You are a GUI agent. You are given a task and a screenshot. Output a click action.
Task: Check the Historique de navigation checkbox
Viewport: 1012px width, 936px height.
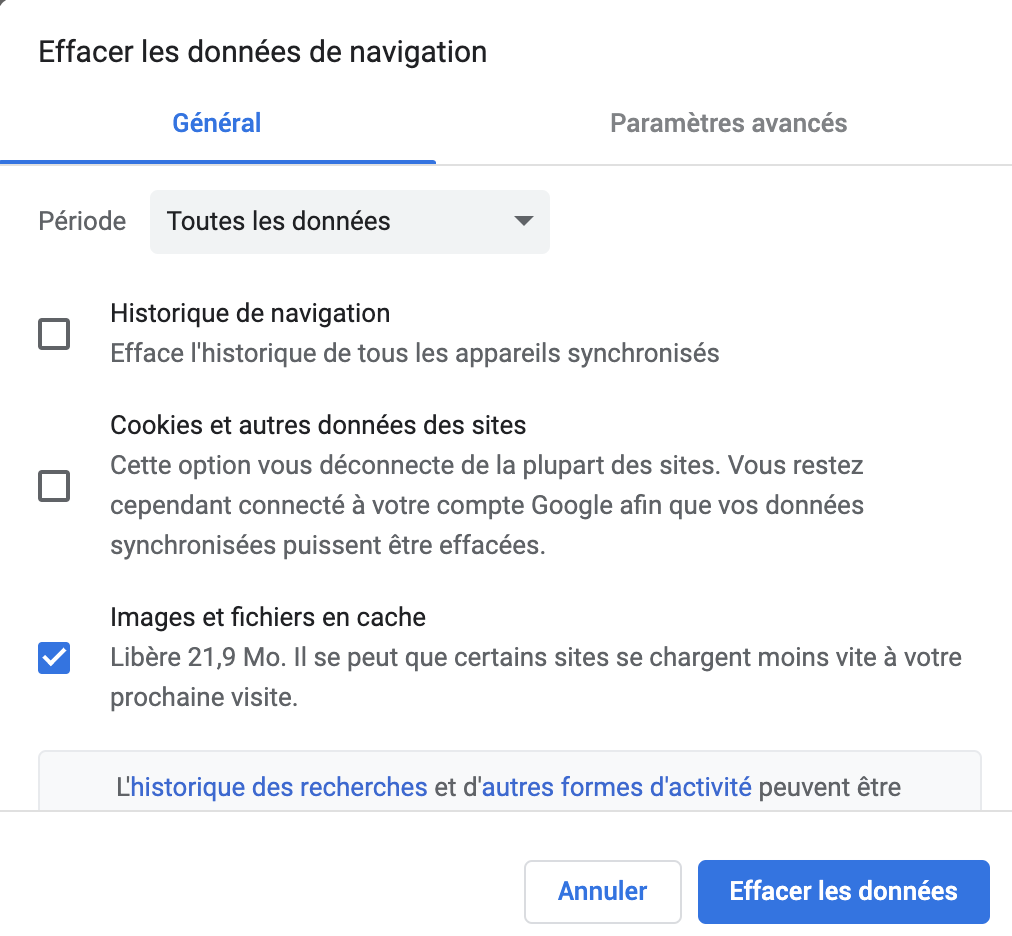[54, 334]
